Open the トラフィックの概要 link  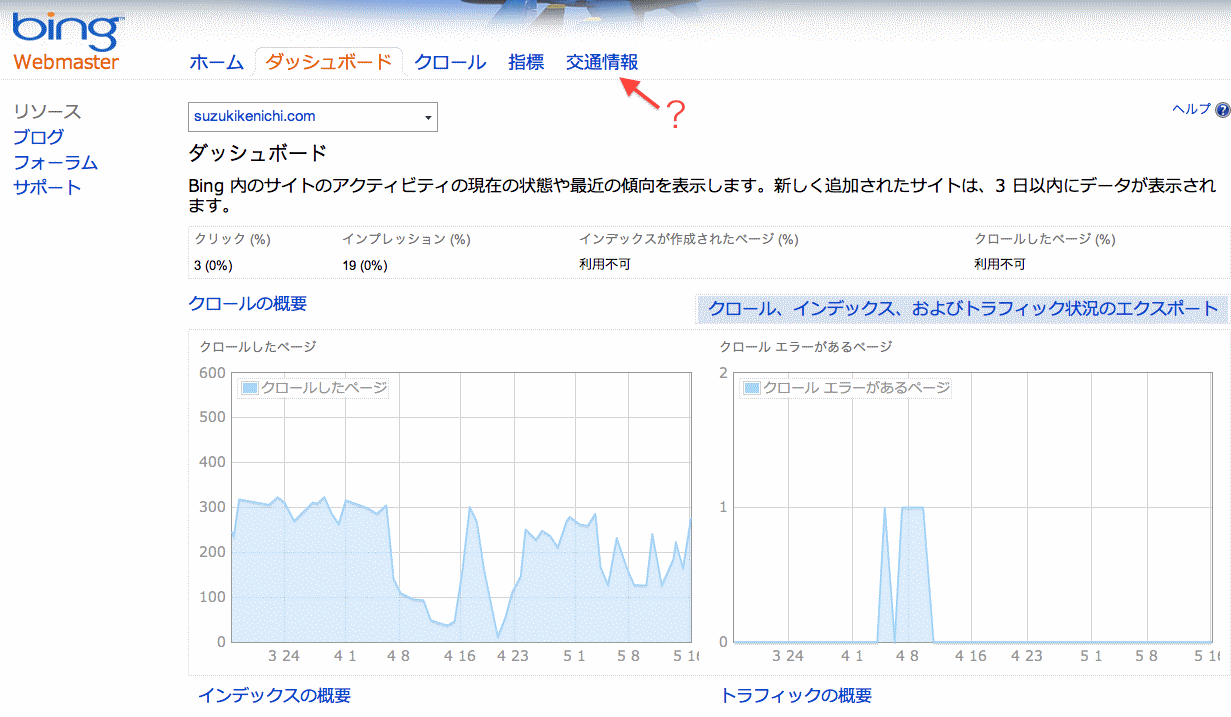tap(796, 695)
